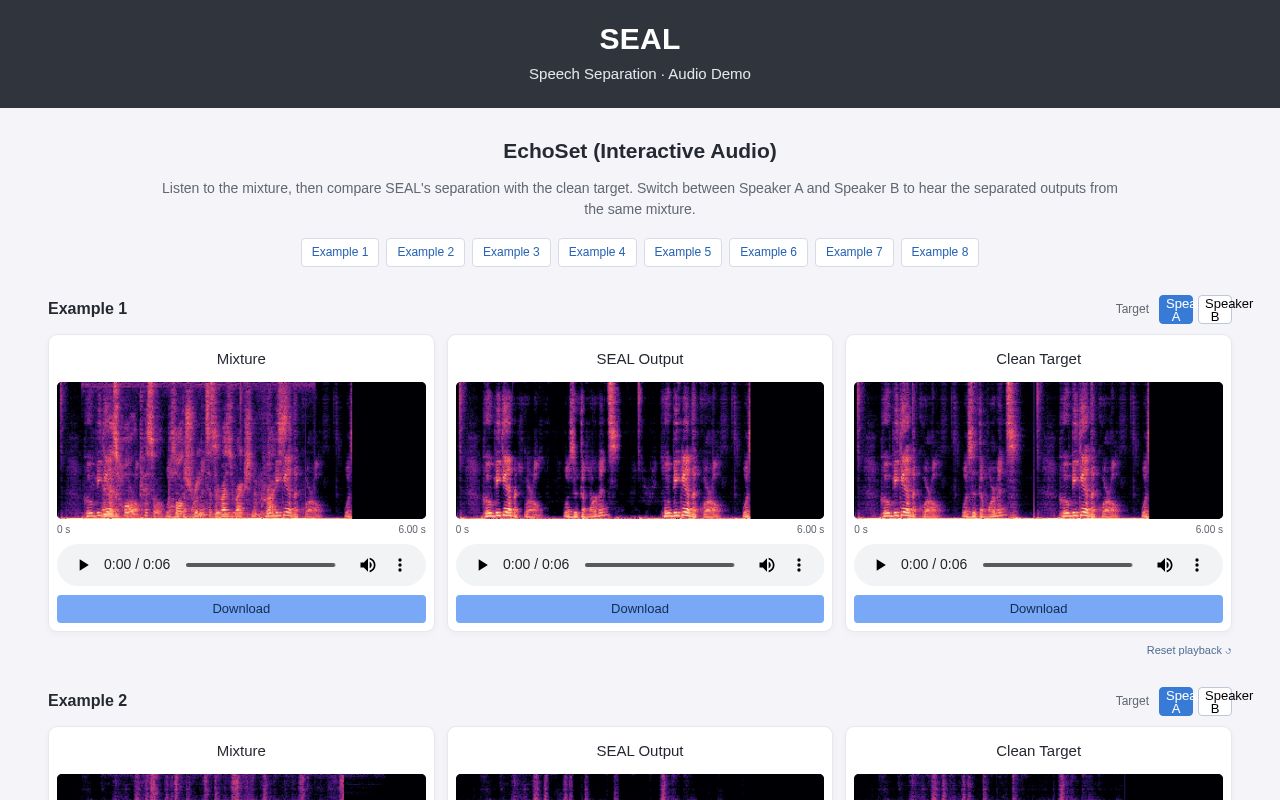Click the Example 1 SEAL Output spectrogram
This screenshot has width=1280, height=800.
click(640, 450)
